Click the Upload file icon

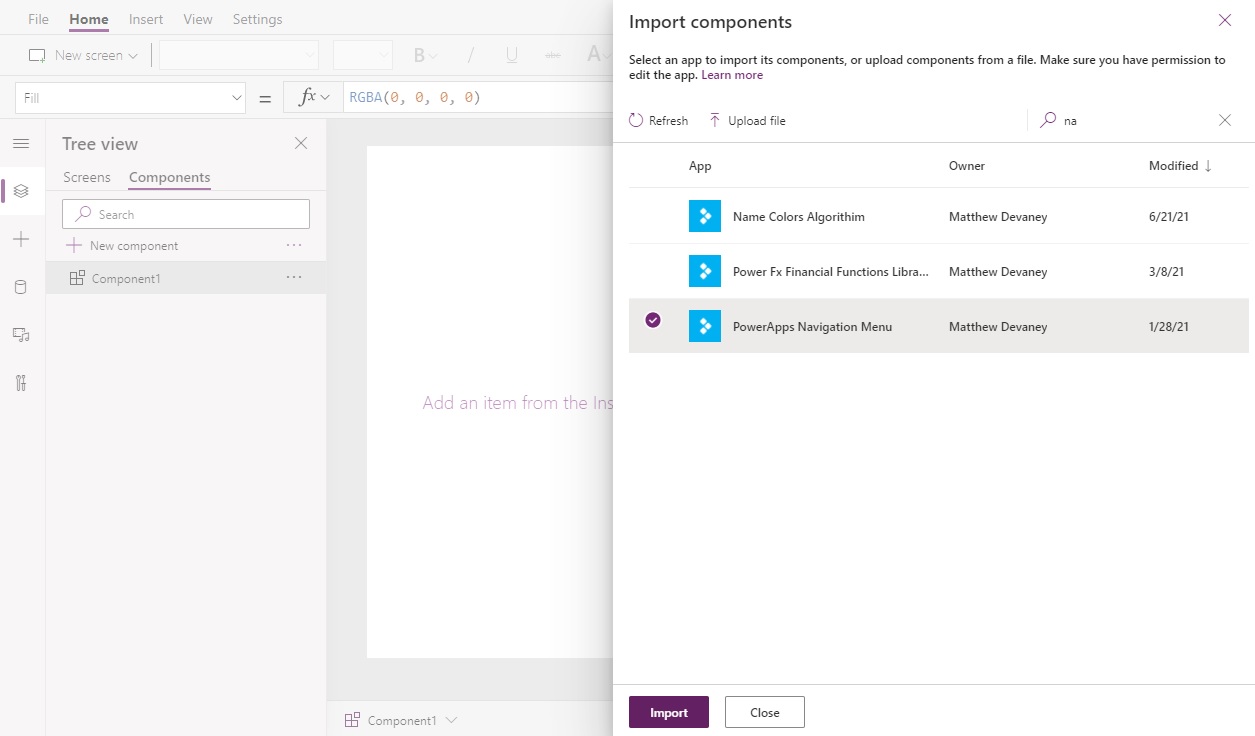(x=716, y=119)
